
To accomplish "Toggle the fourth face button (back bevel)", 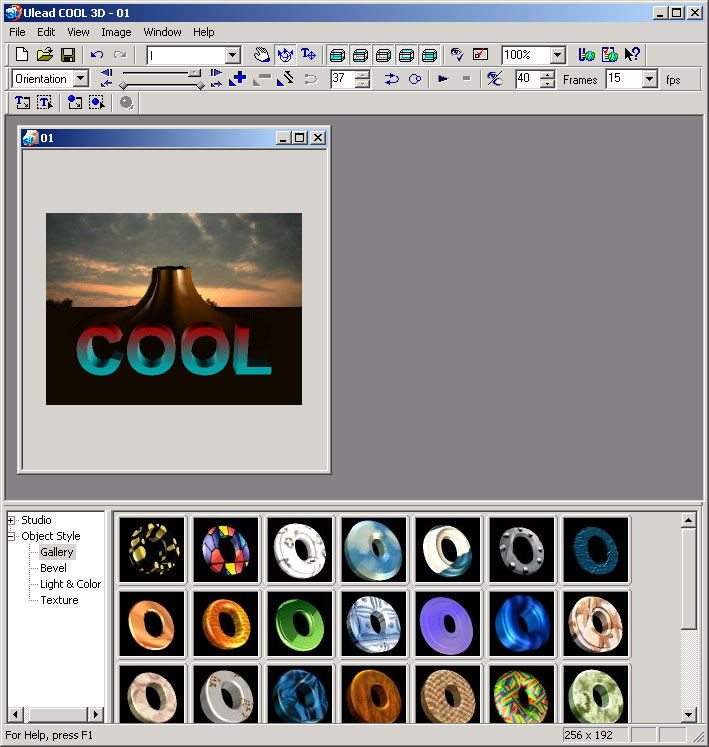I will (406, 55).
